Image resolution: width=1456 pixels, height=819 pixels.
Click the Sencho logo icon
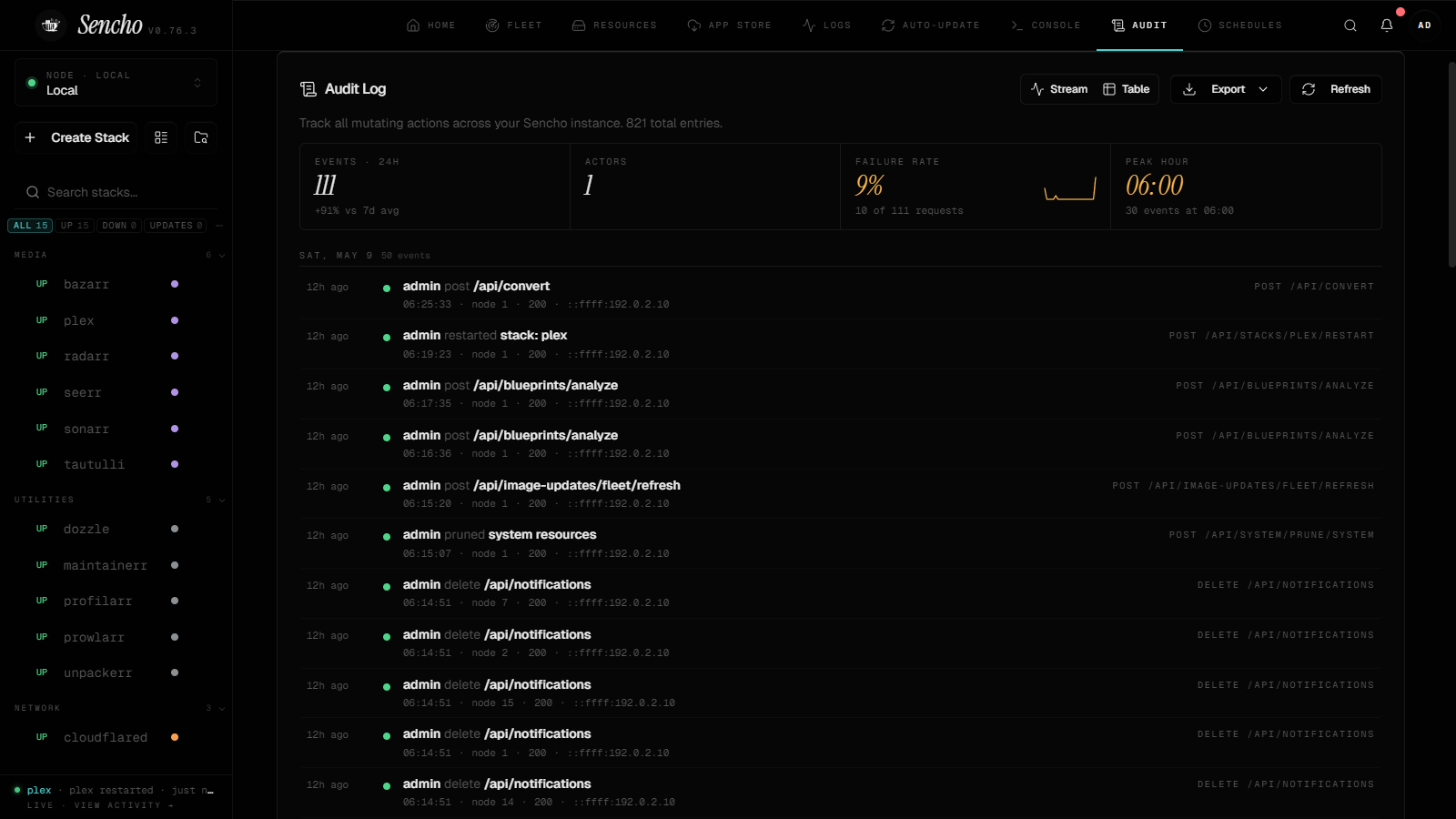(x=51, y=25)
